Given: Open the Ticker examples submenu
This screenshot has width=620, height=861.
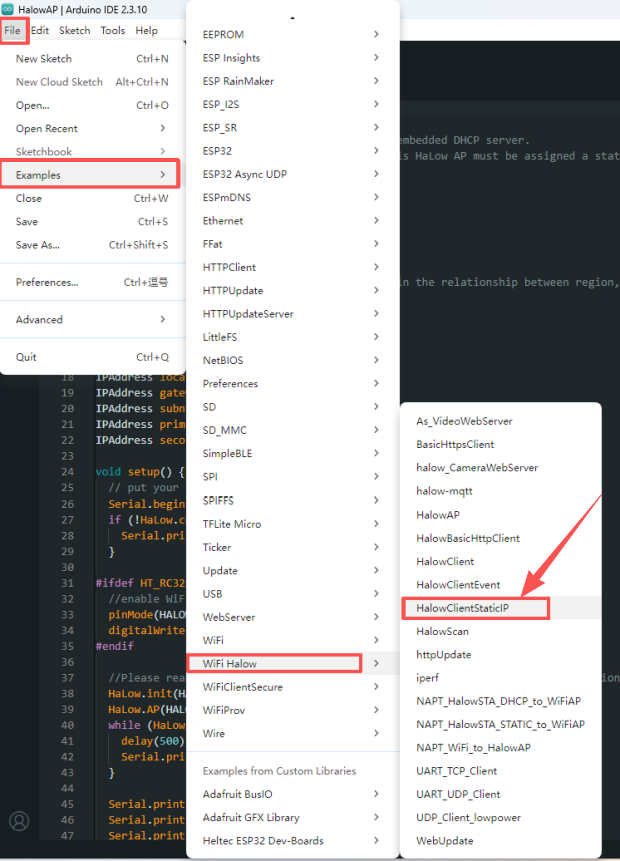Looking at the screenshot, I should (292, 547).
